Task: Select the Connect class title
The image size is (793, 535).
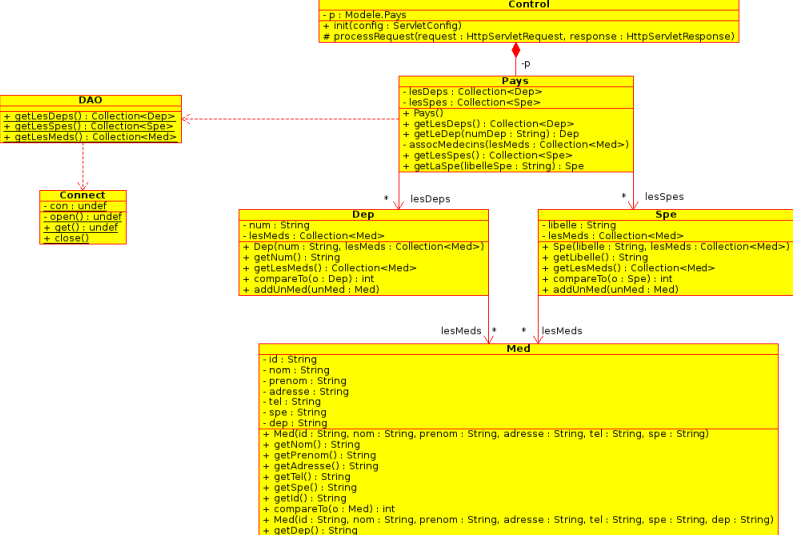Action: [82, 195]
